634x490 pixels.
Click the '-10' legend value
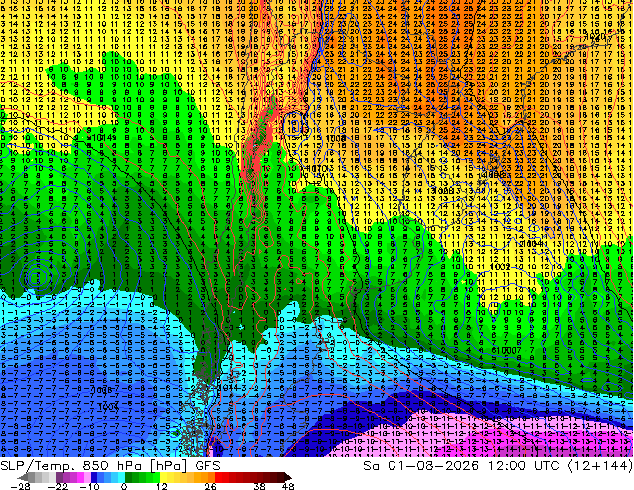[89, 486]
